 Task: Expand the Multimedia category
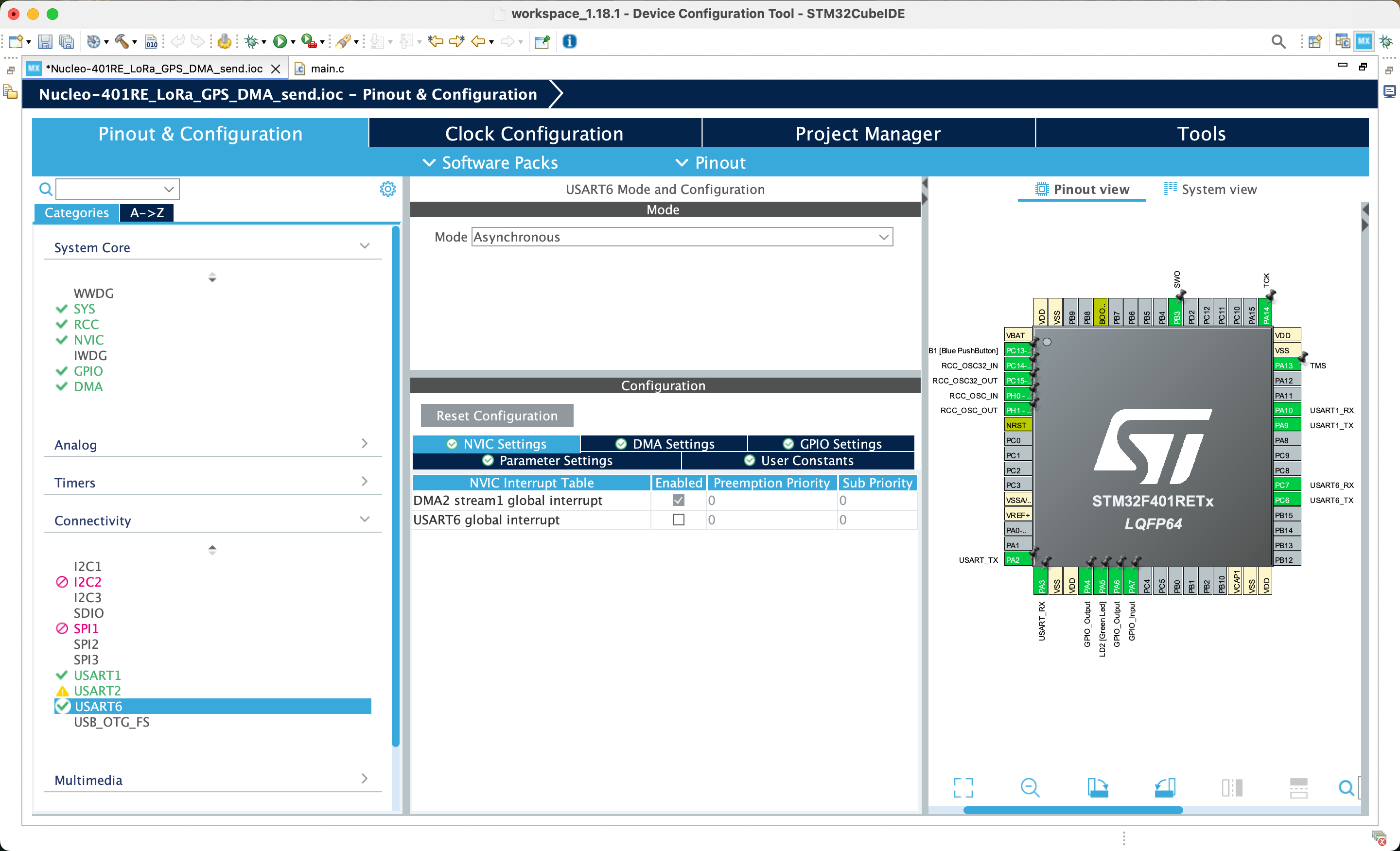click(x=364, y=779)
